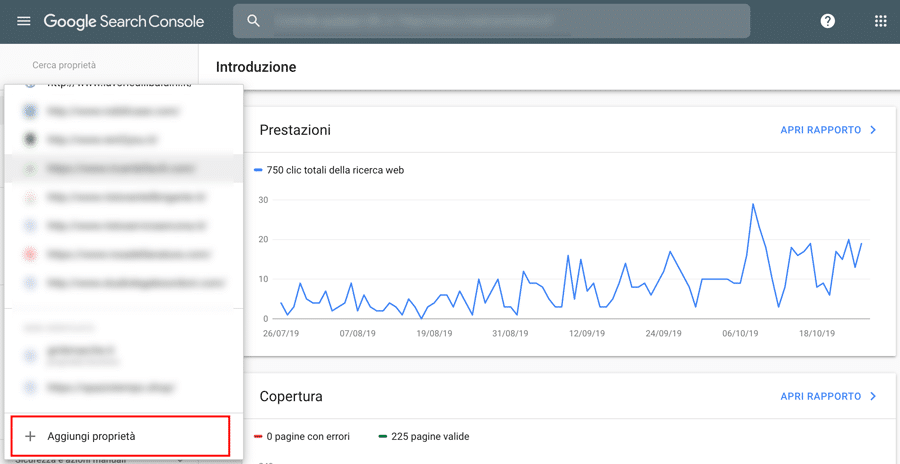
Task: Choose Aggiungi proprietà in the property list
Action: pyautogui.click(x=121, y=437)
